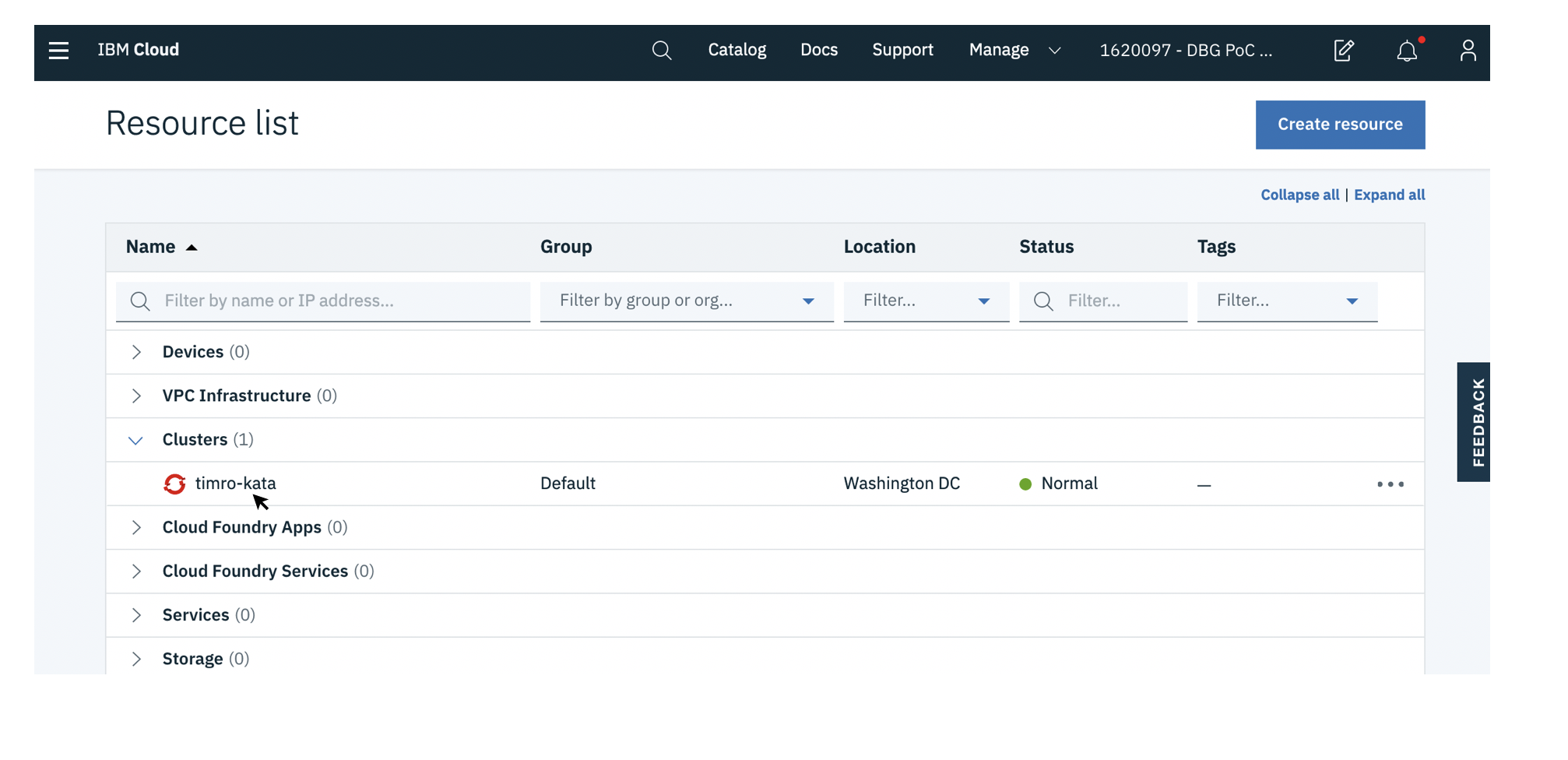Click the Name column header

(150, 247)
